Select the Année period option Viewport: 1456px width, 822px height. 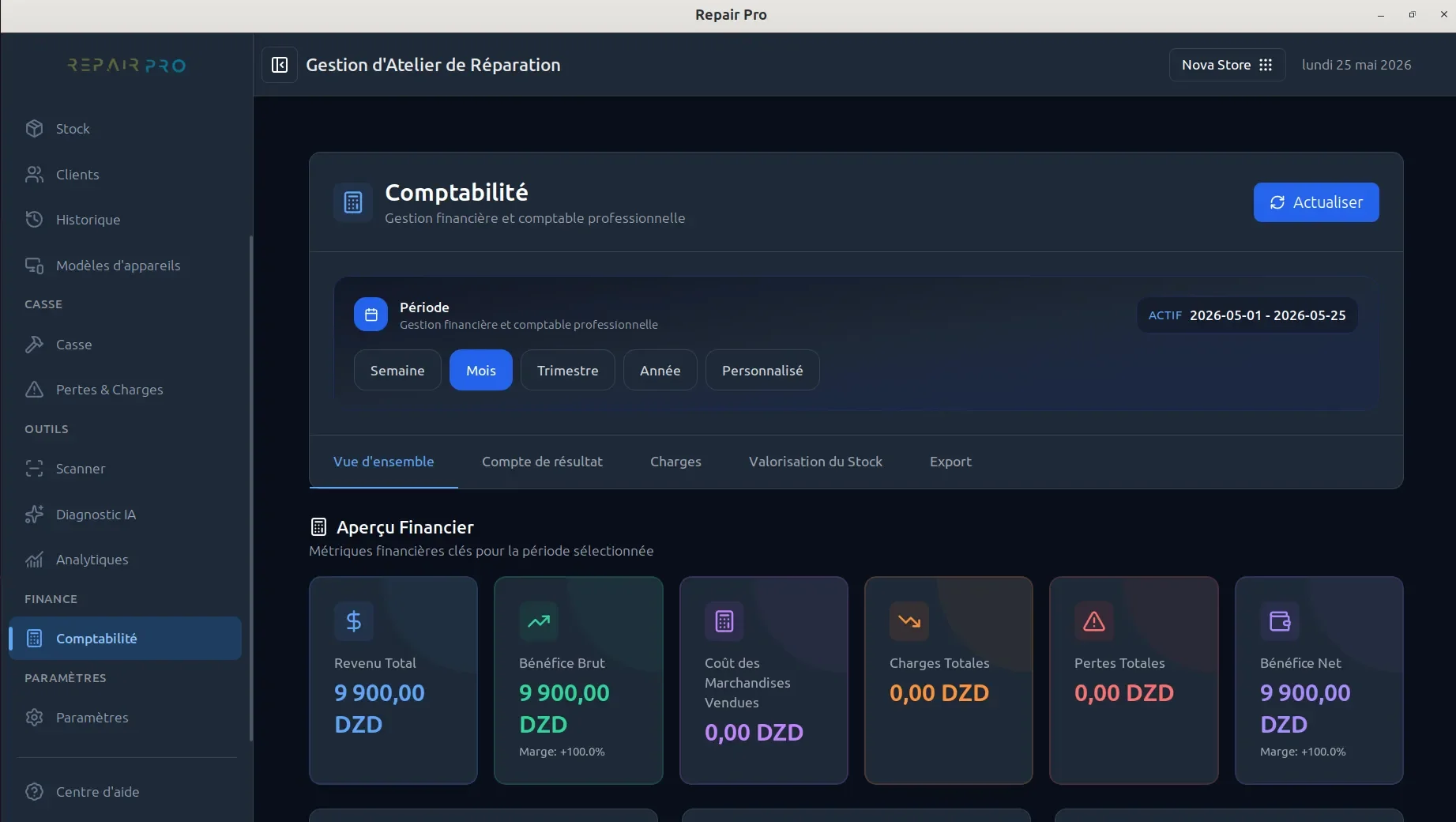(x=660, y=370)
